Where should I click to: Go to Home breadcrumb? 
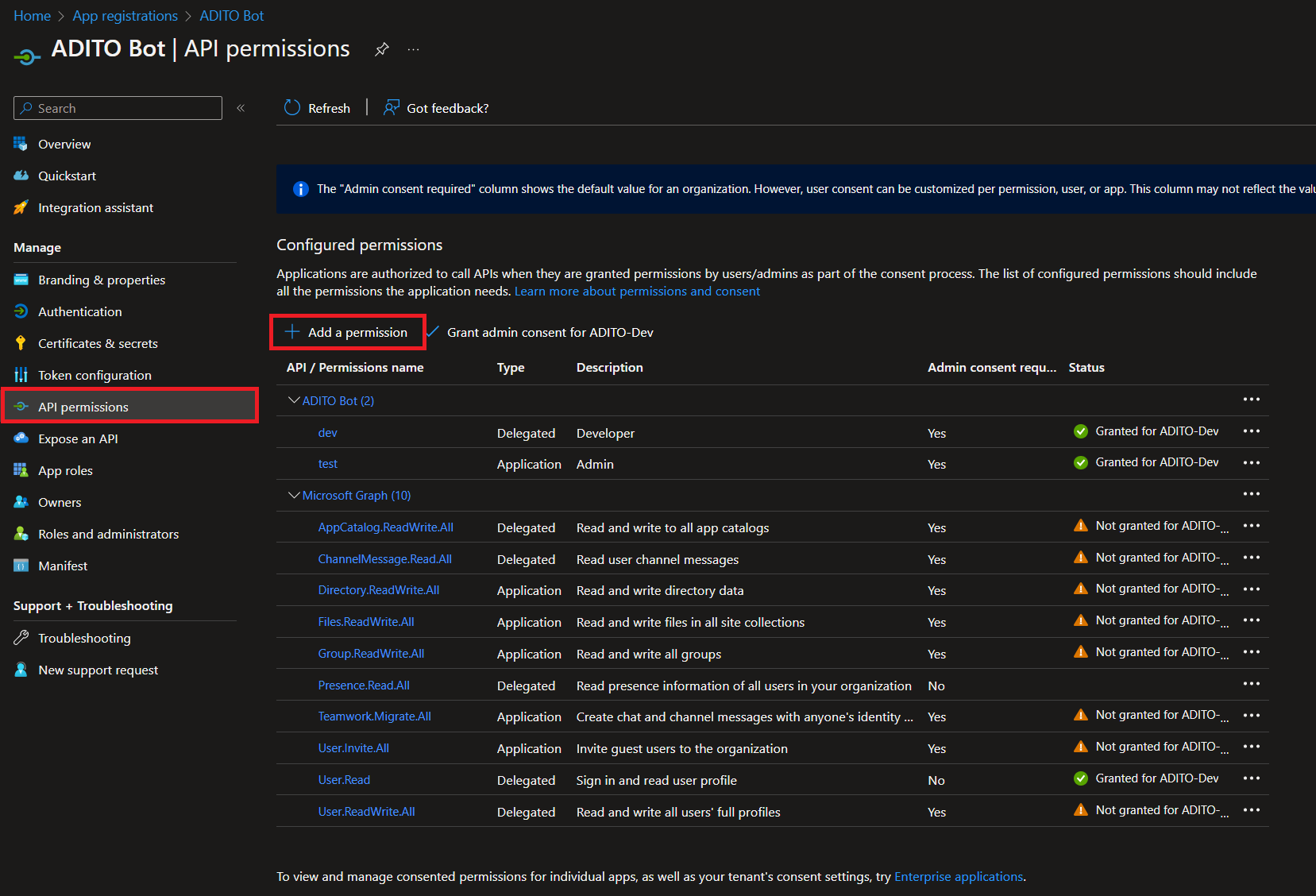click(32, 16)
